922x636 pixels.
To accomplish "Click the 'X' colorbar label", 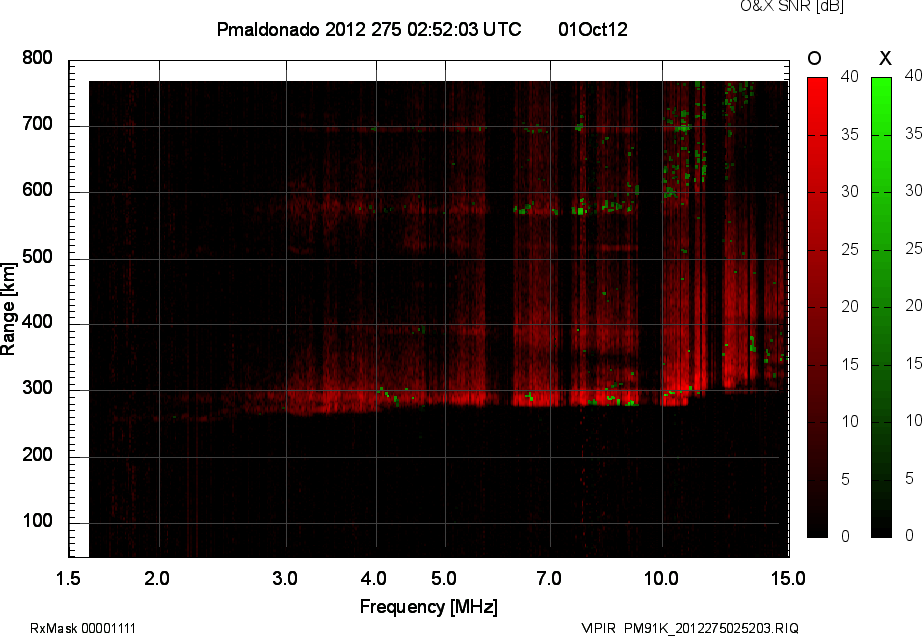I will (x=885, y=58).
